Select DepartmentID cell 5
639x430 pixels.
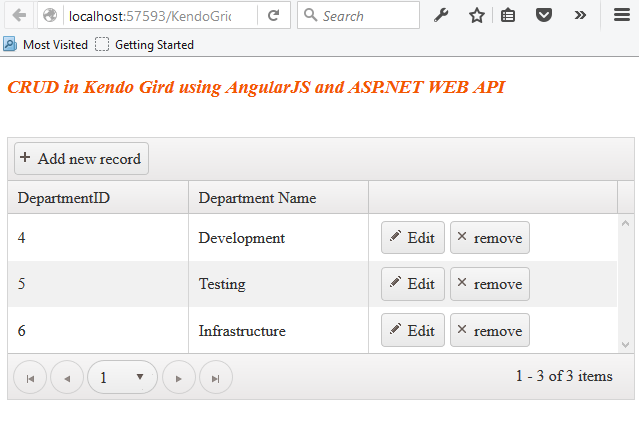coord(98,284)
